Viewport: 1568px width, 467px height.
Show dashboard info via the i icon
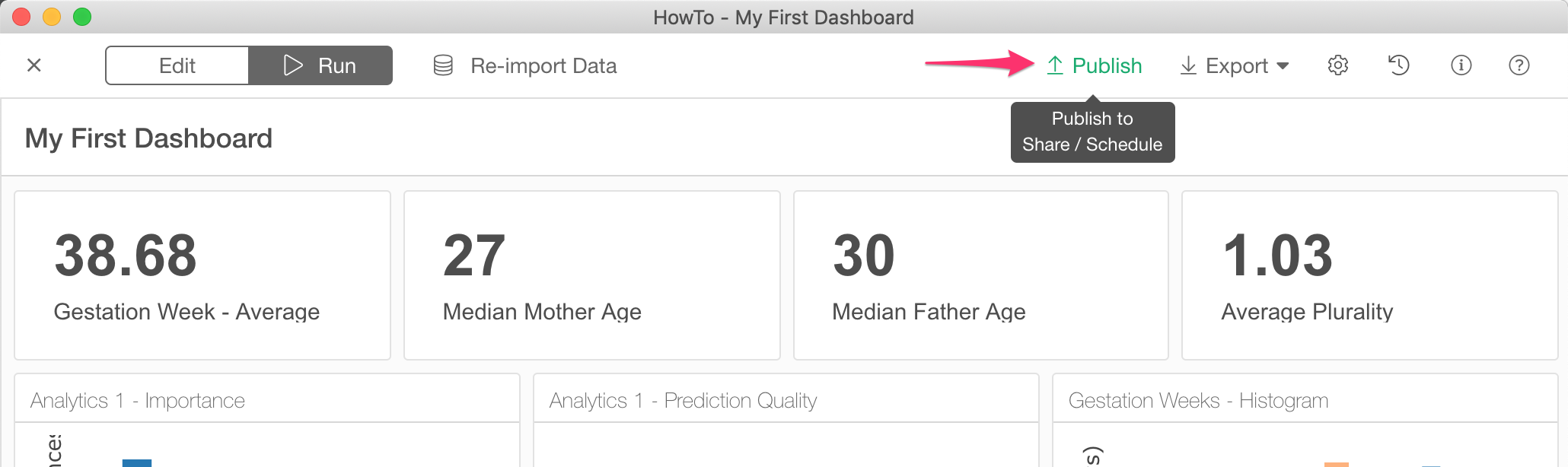click(1461, 65)
